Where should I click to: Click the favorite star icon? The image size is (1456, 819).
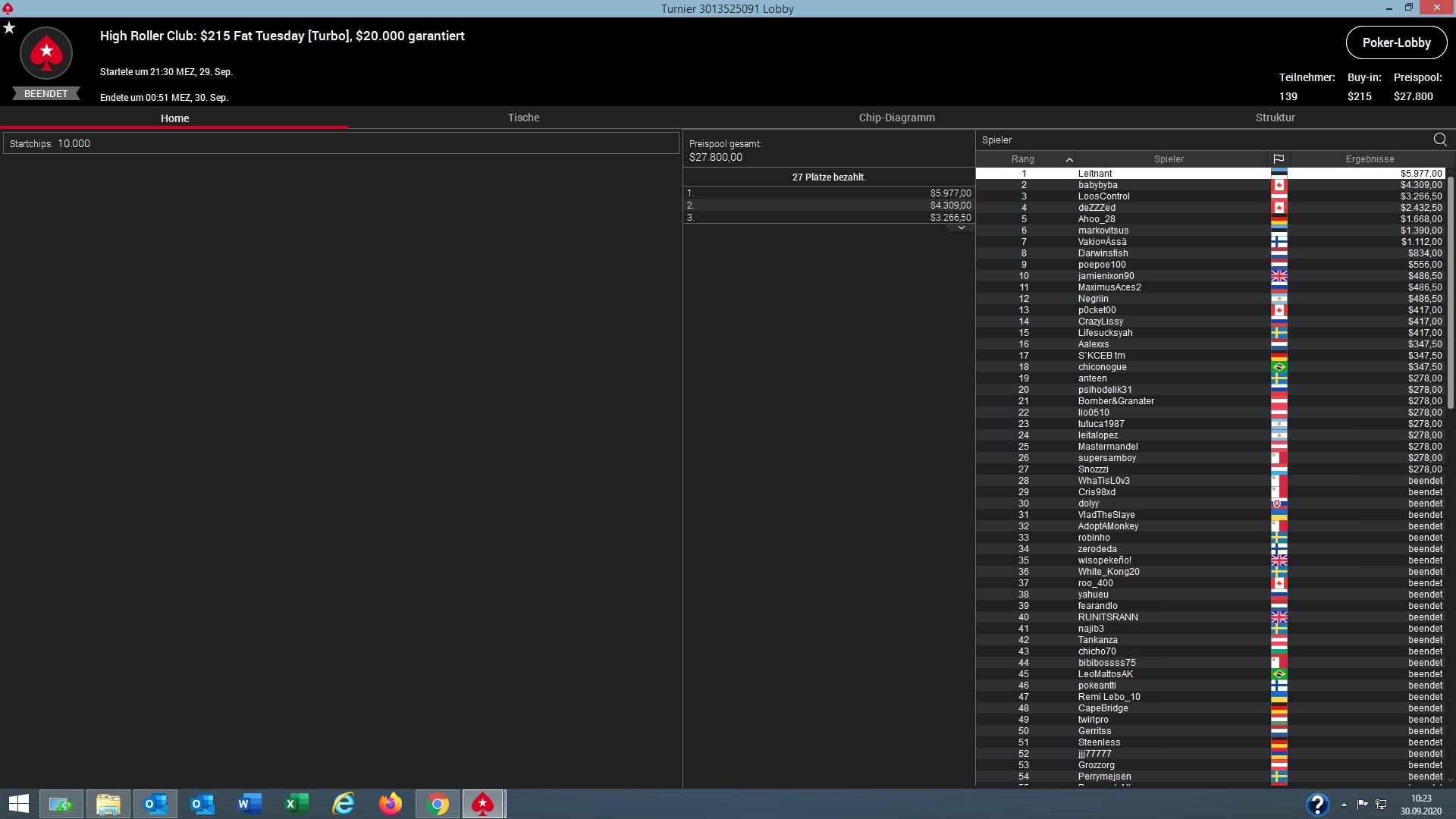9,28
